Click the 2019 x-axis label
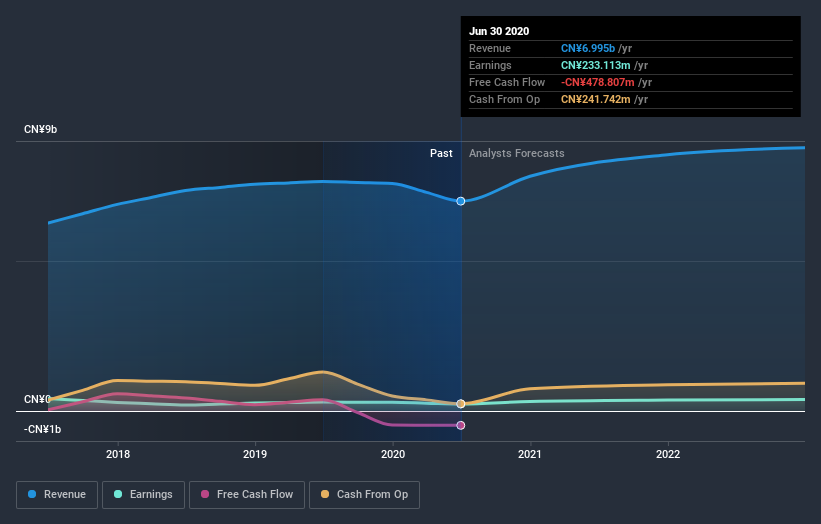This screenshot has height=524, width=821. tap(255, 454)
